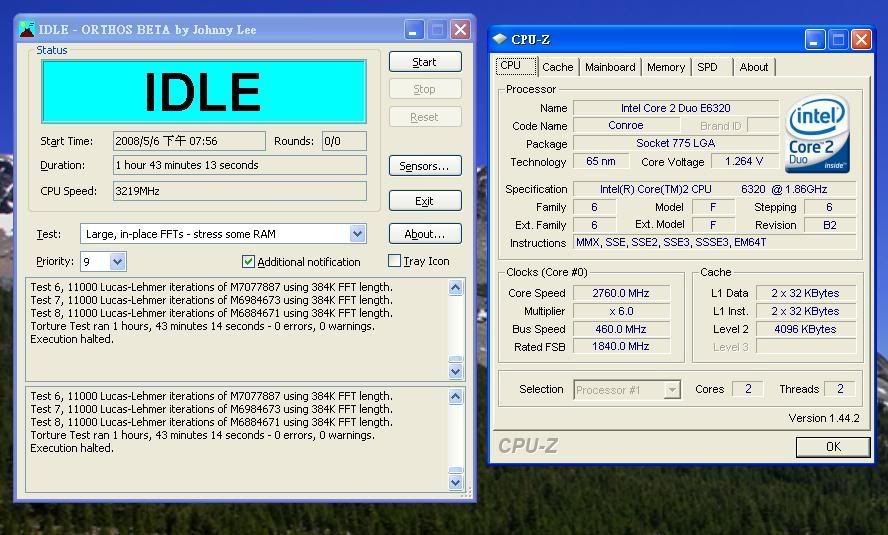Switch to the Cache tab in CPU-Z
Viewport: 888px width, 535px height.
[x=557, y=67]
